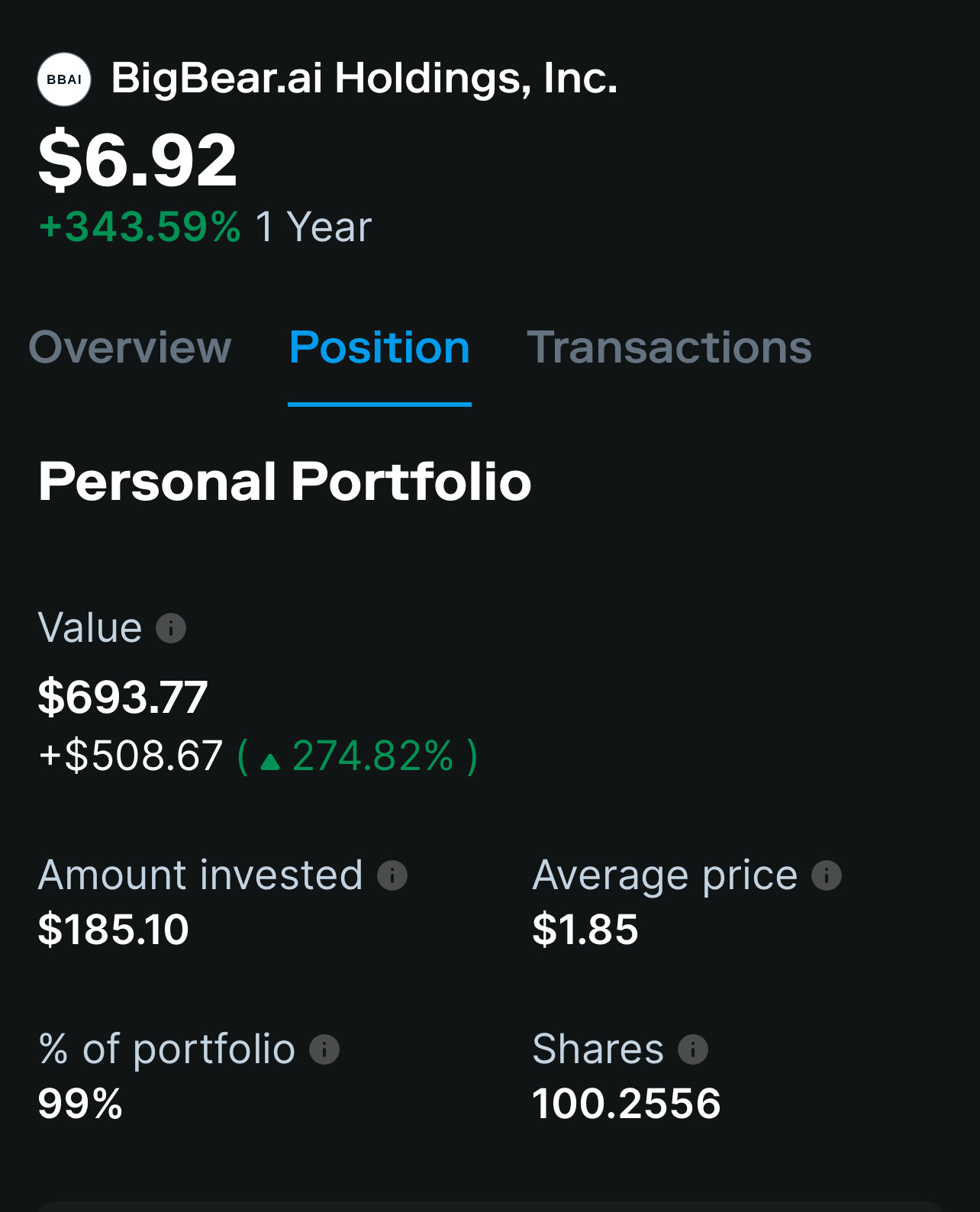Image resolution: width=980 pixels, height=1212 pixels.
Task: Tap the $6.92 stock price
Action: pyautogui.click(x=138, y=160)
